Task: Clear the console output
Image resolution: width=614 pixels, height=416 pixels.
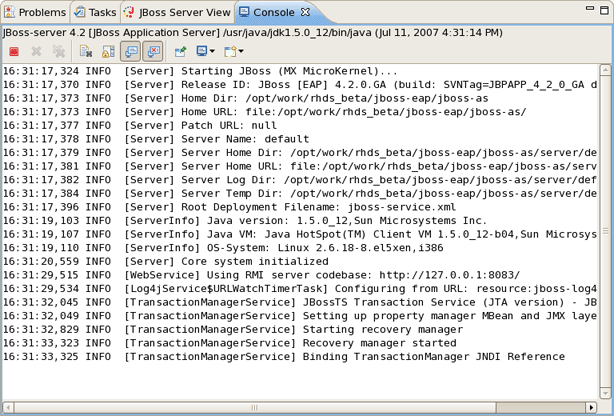Action: point(86,51)
